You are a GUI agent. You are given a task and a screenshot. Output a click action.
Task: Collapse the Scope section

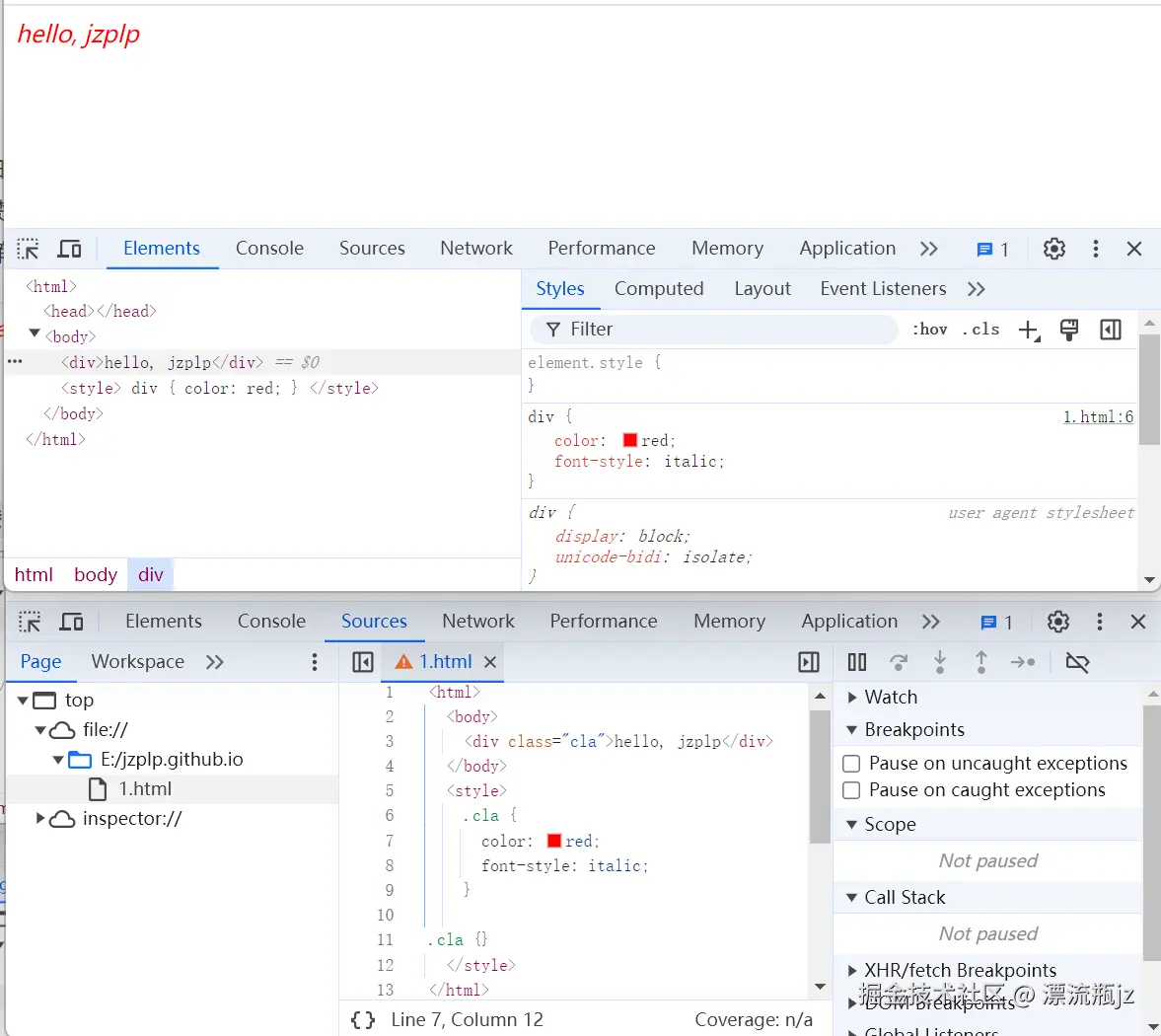(x=852, y=824)
